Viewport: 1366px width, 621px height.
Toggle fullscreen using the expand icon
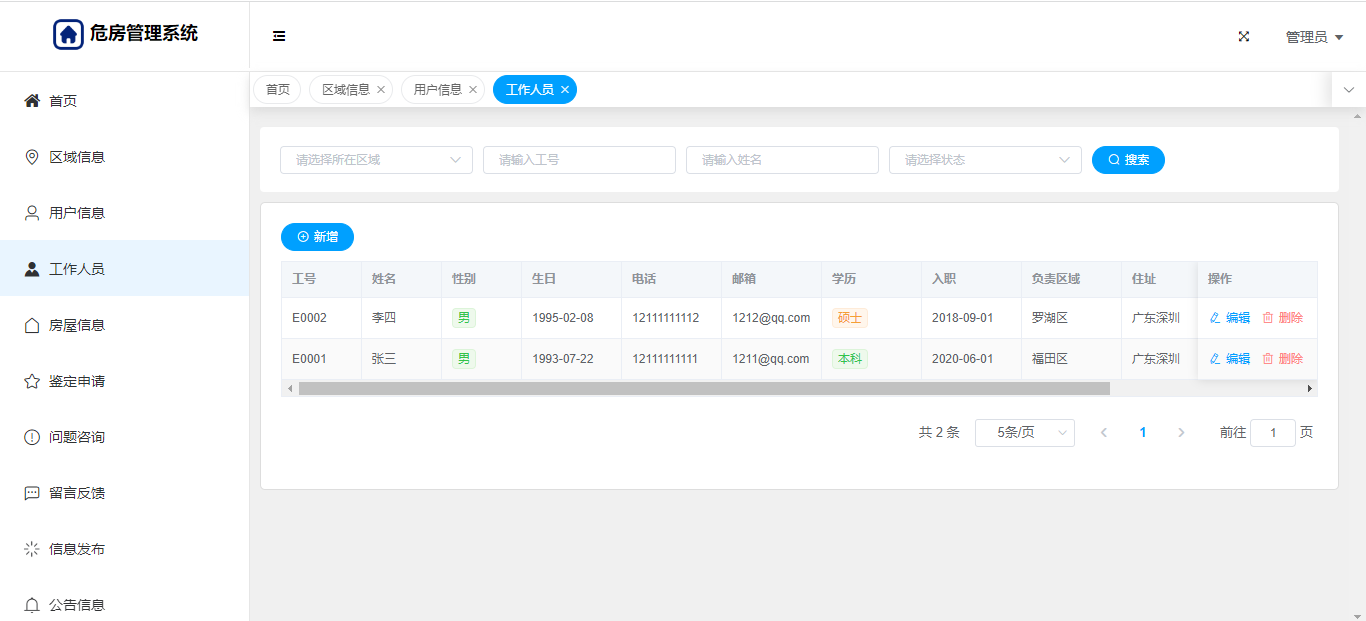coord(1244,36)
